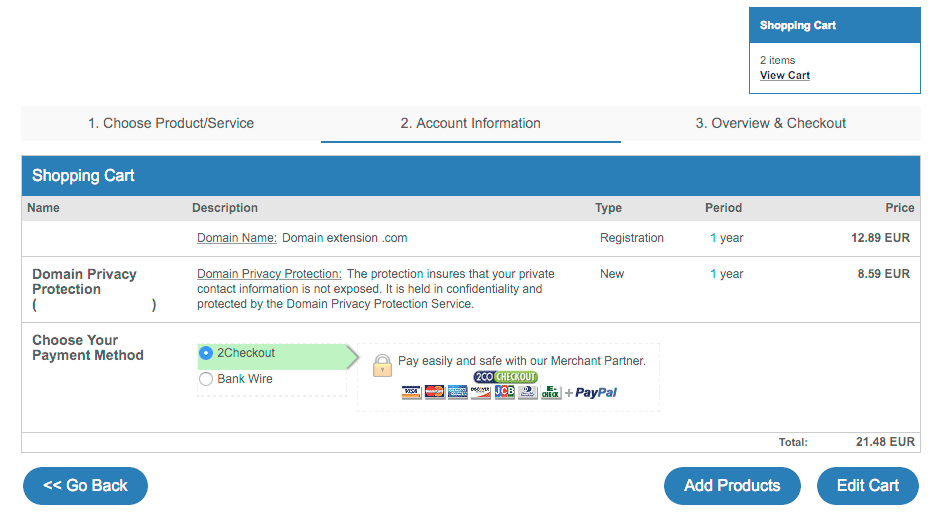The width and height of the screenshot is (944, 513).
Task: Click the Edit Cart button
Action: [867, 486]
